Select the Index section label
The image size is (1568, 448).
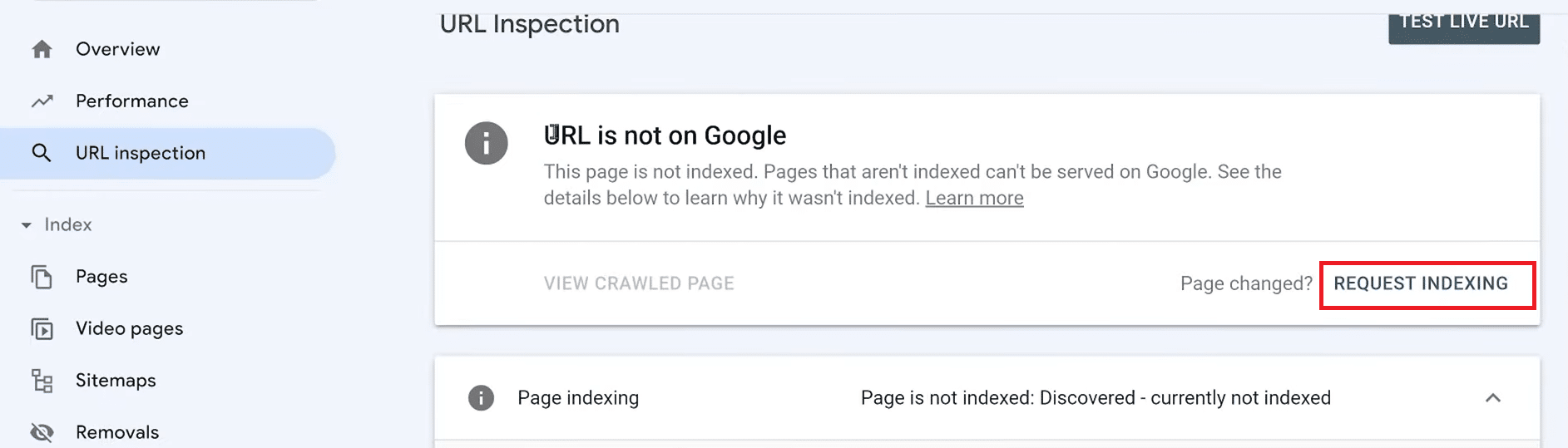pyautogui.click(x=68, y=225)
